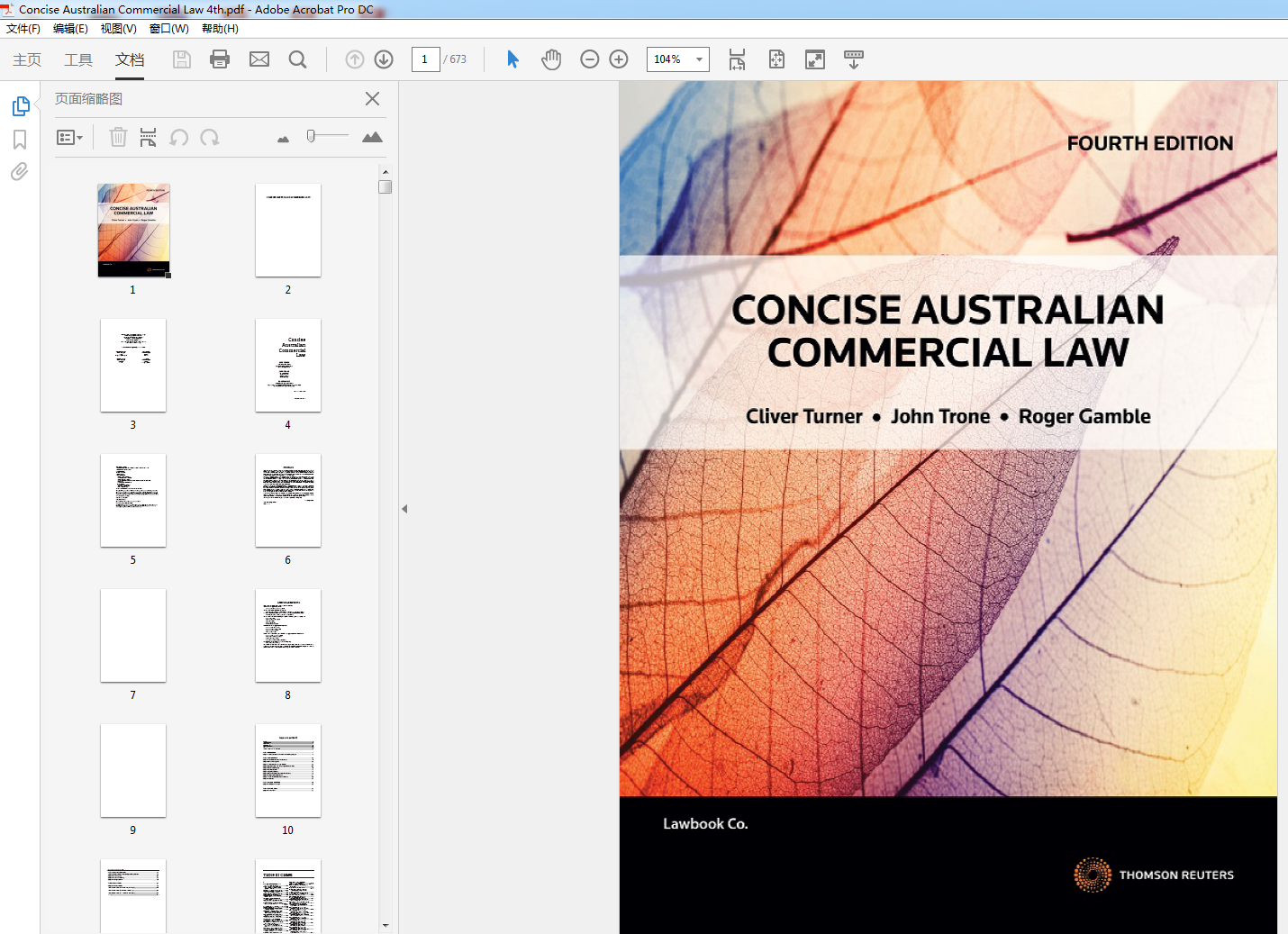
Task: Select page 3 thumbnail
Action: (133, 366)
